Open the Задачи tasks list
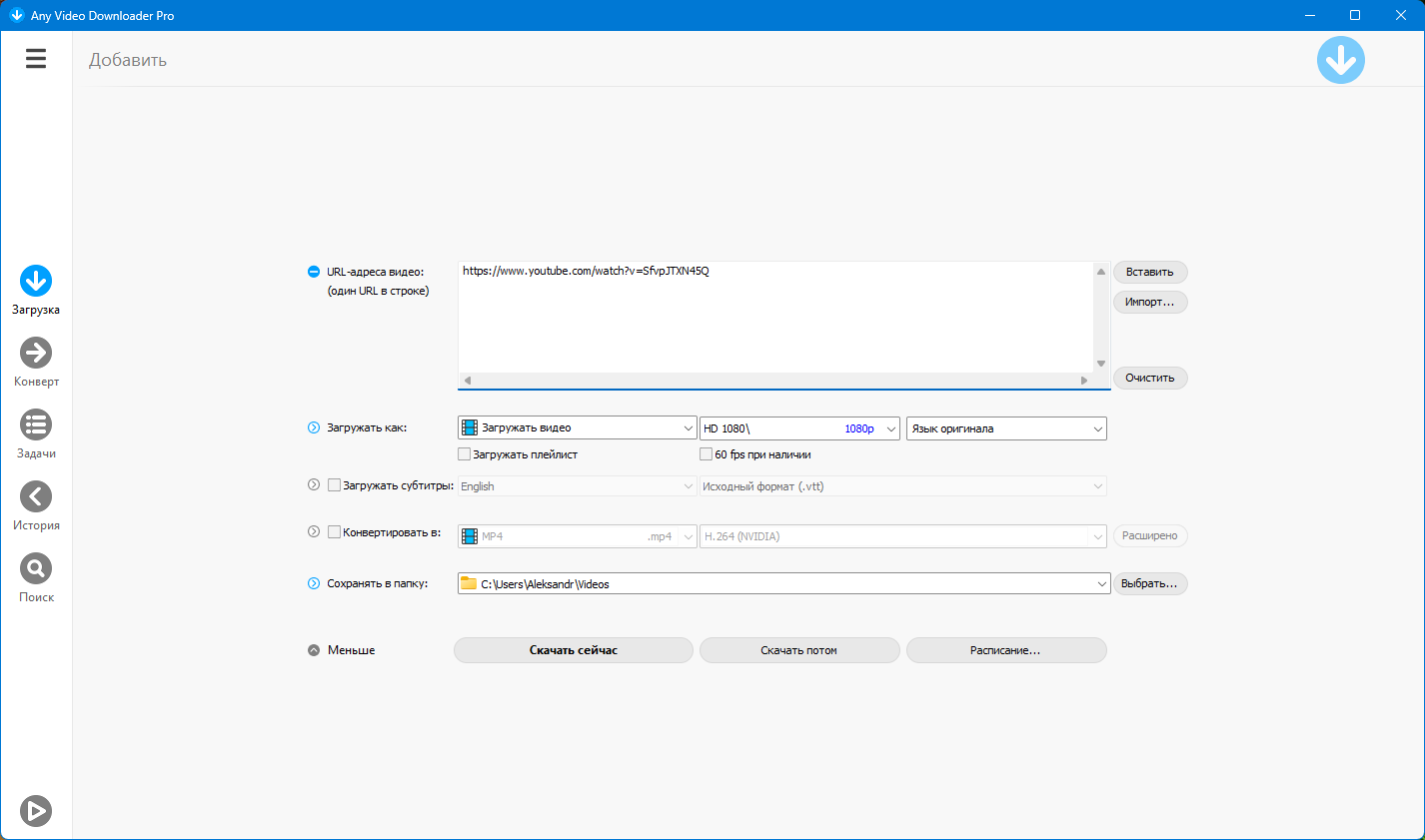This screenshot has height=840, width=1425. (36, 425)
